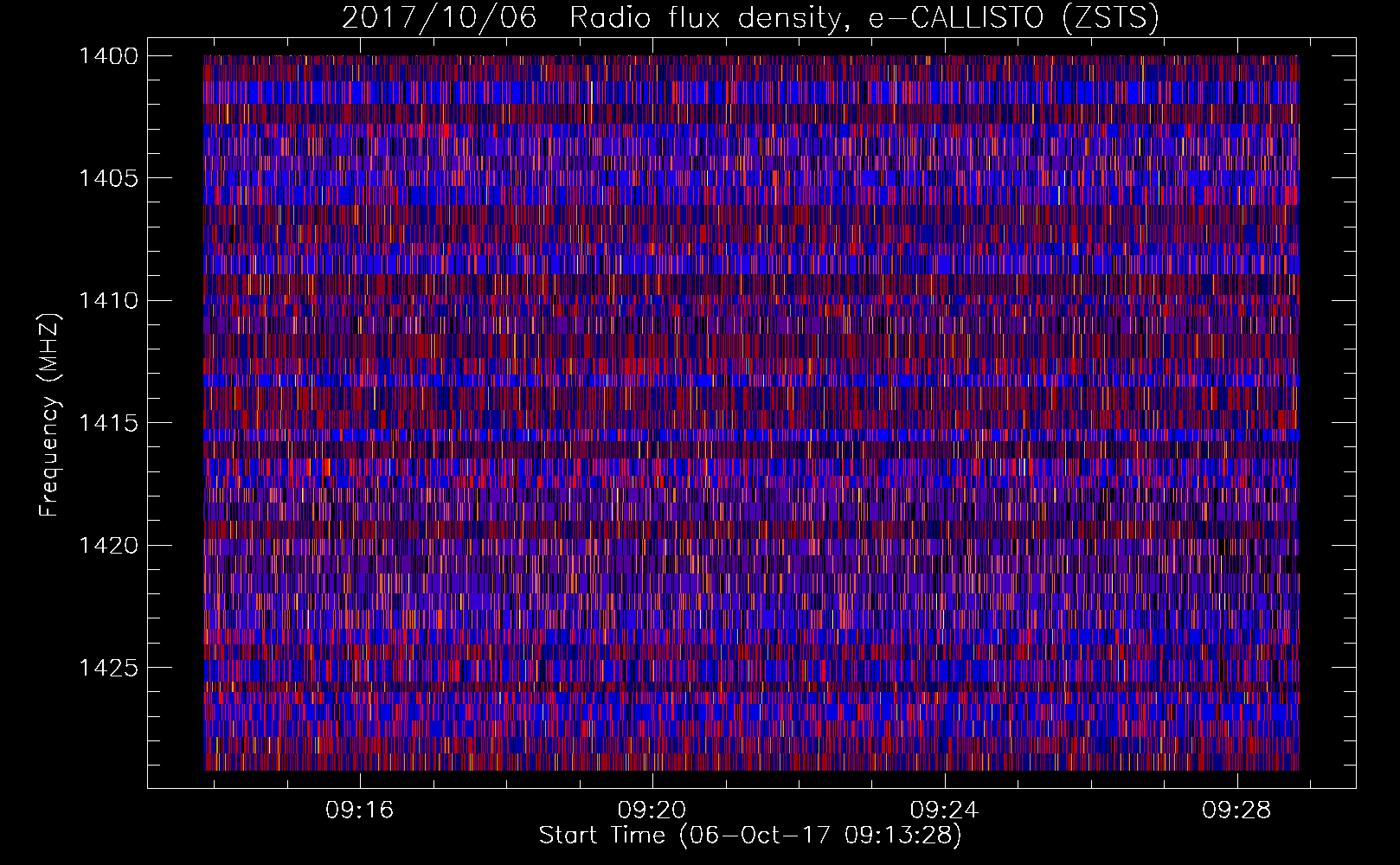Screen dimensions: 1400x865
Task: Click the 09:24 time tick label
Action: click(x=944, y=810)
